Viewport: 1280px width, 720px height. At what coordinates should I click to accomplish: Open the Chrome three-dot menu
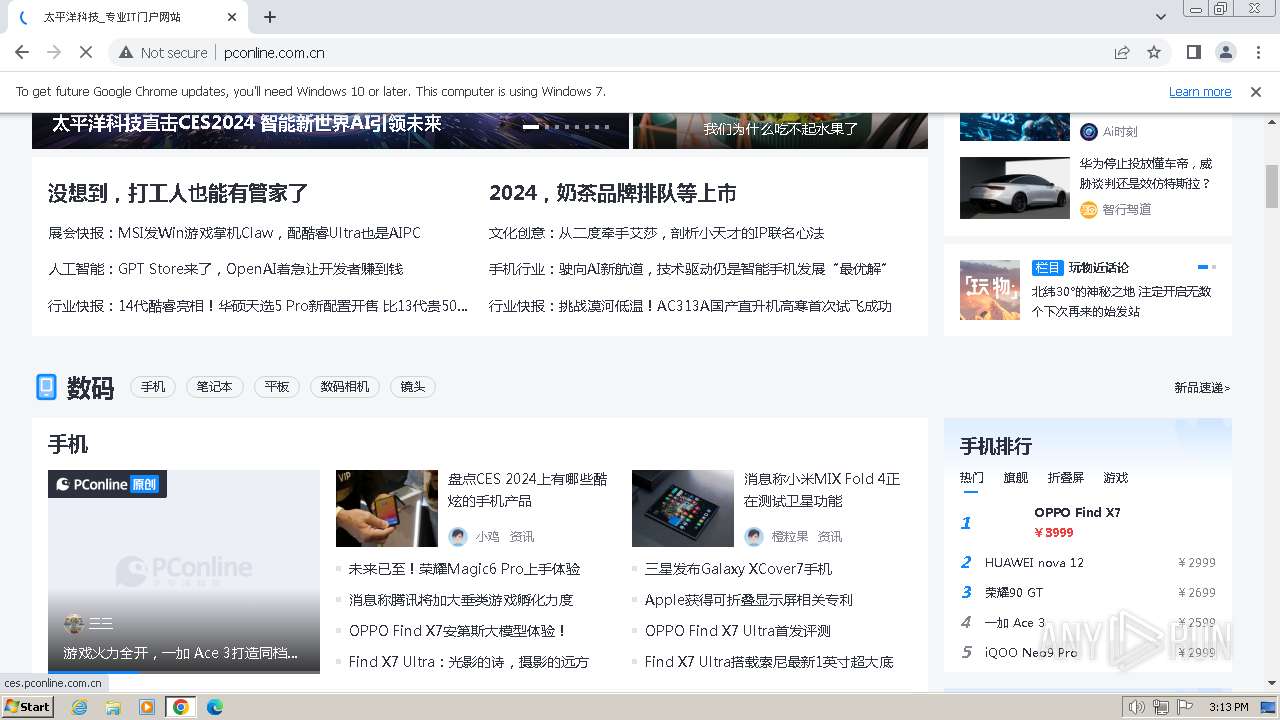[x=1258, y=52]
